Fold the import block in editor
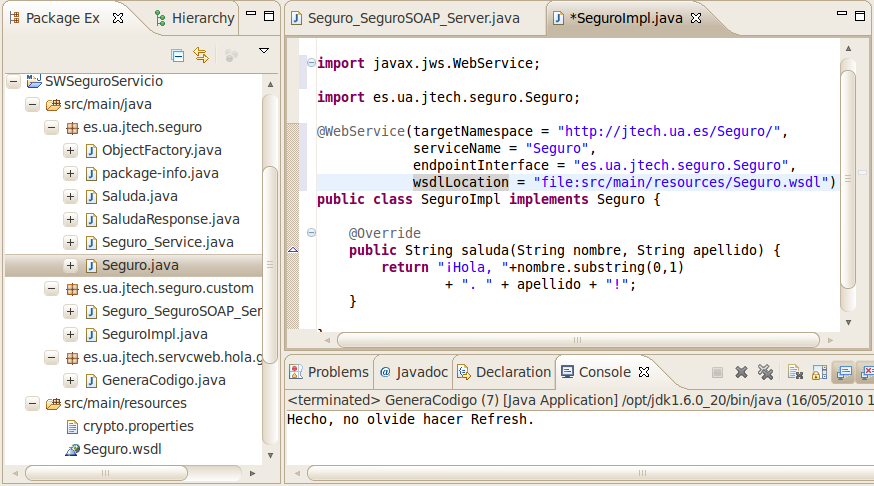The width and height of the screenshot is (874, 486). [x=312, y=62]
